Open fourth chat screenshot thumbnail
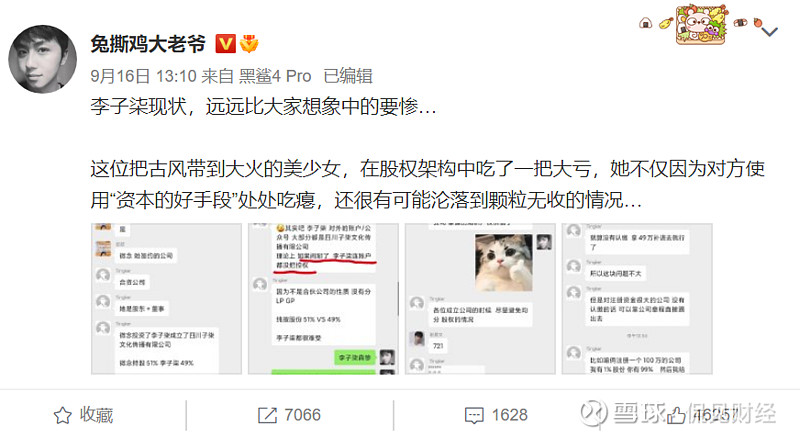800x438 pixels. 637,299
